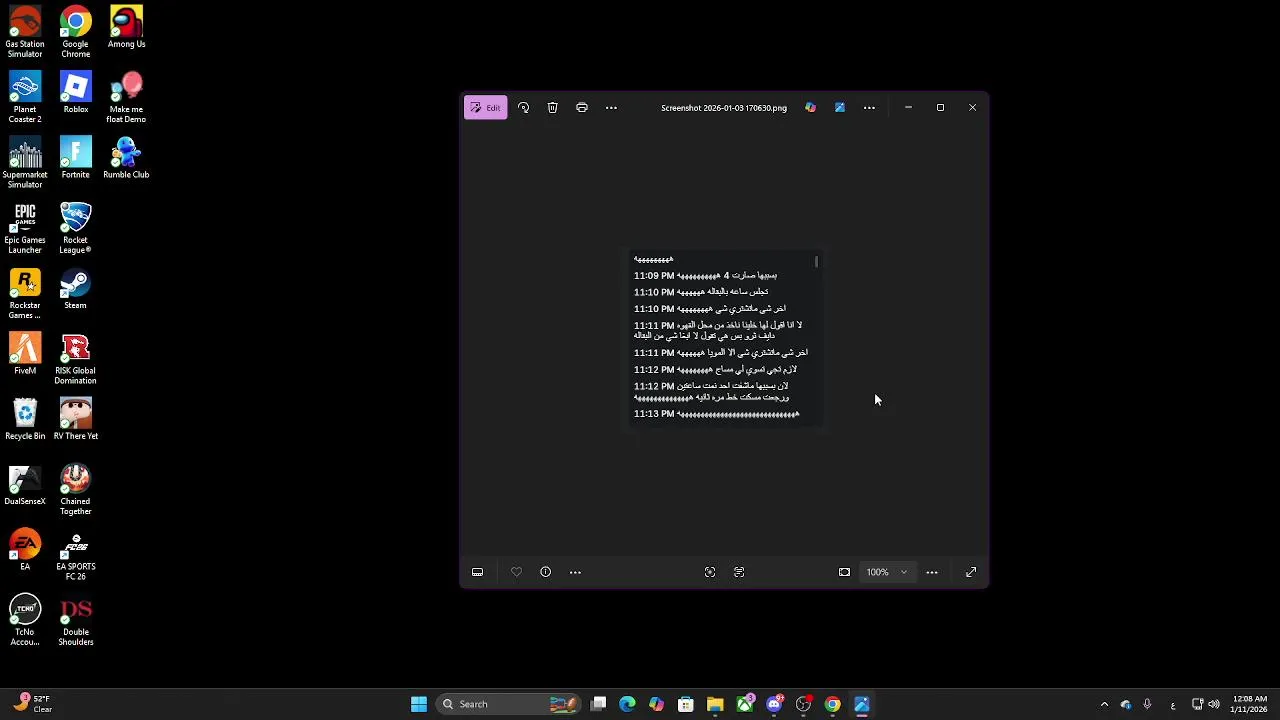Select Fortnite desktop icon
This screenshot has height=720, width=1280.
[75, 158]
